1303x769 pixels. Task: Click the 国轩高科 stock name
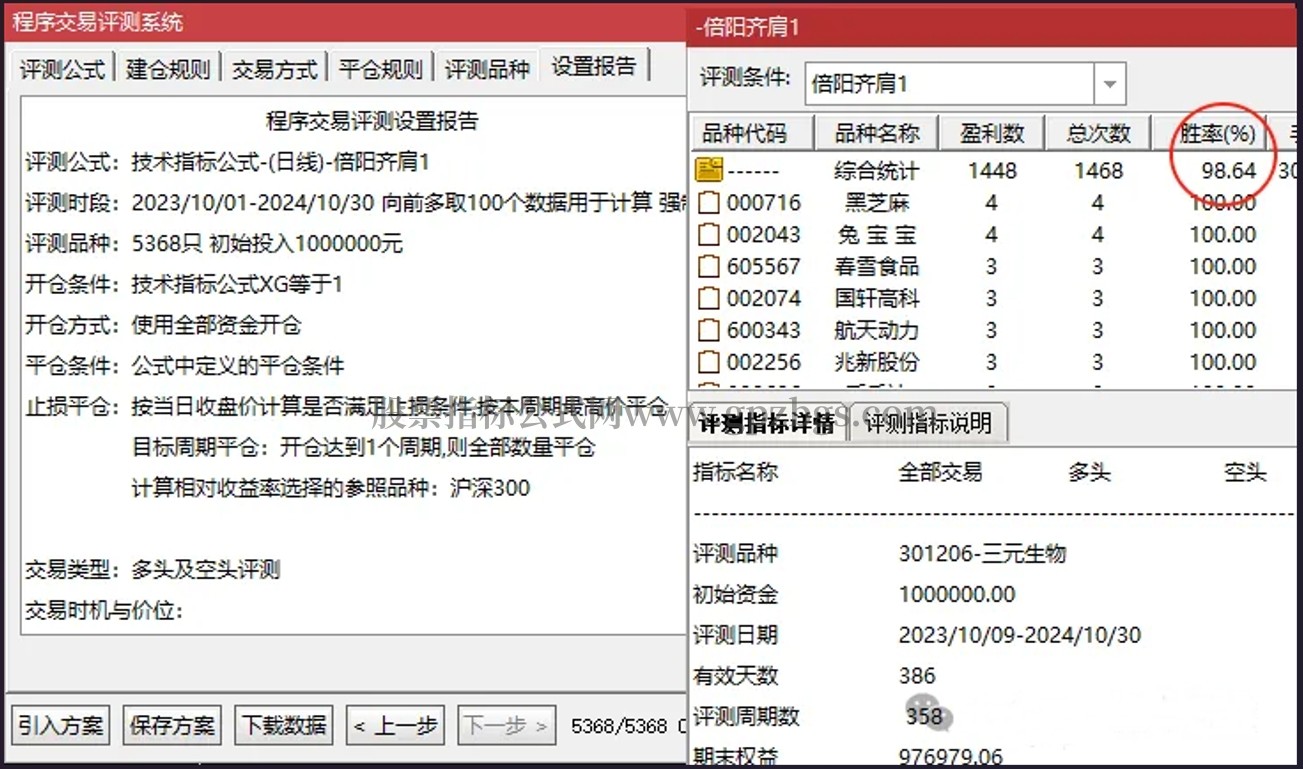pyautogui.click(x=876, y=299)
